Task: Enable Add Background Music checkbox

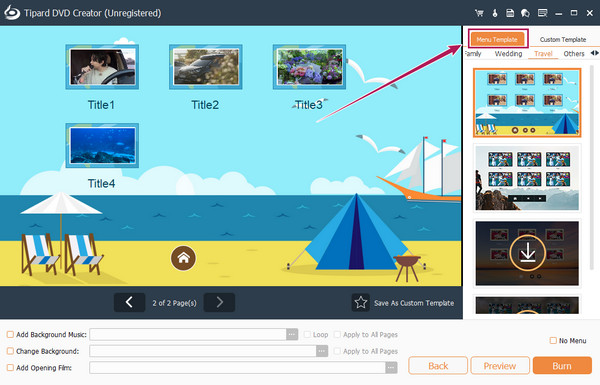Action: (10, 334)
